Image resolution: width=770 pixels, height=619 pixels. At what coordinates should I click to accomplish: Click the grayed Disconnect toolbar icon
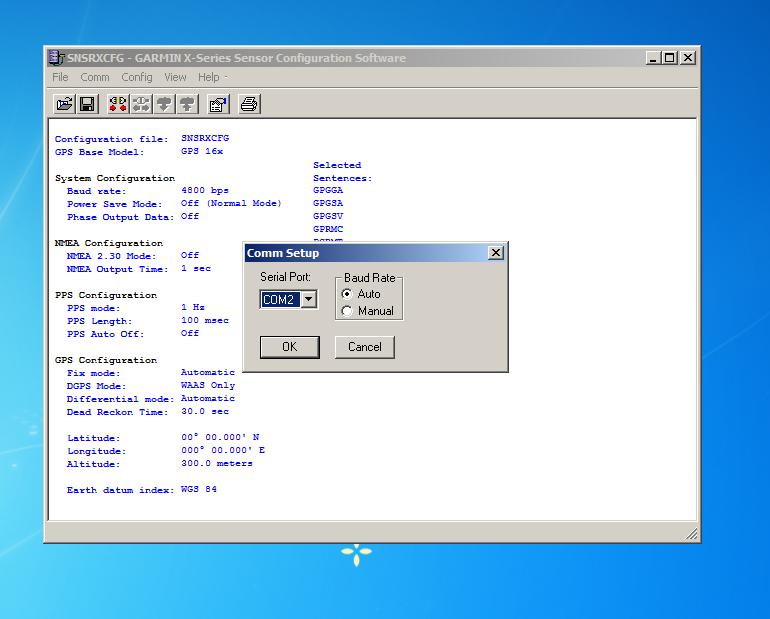(141, 104)
